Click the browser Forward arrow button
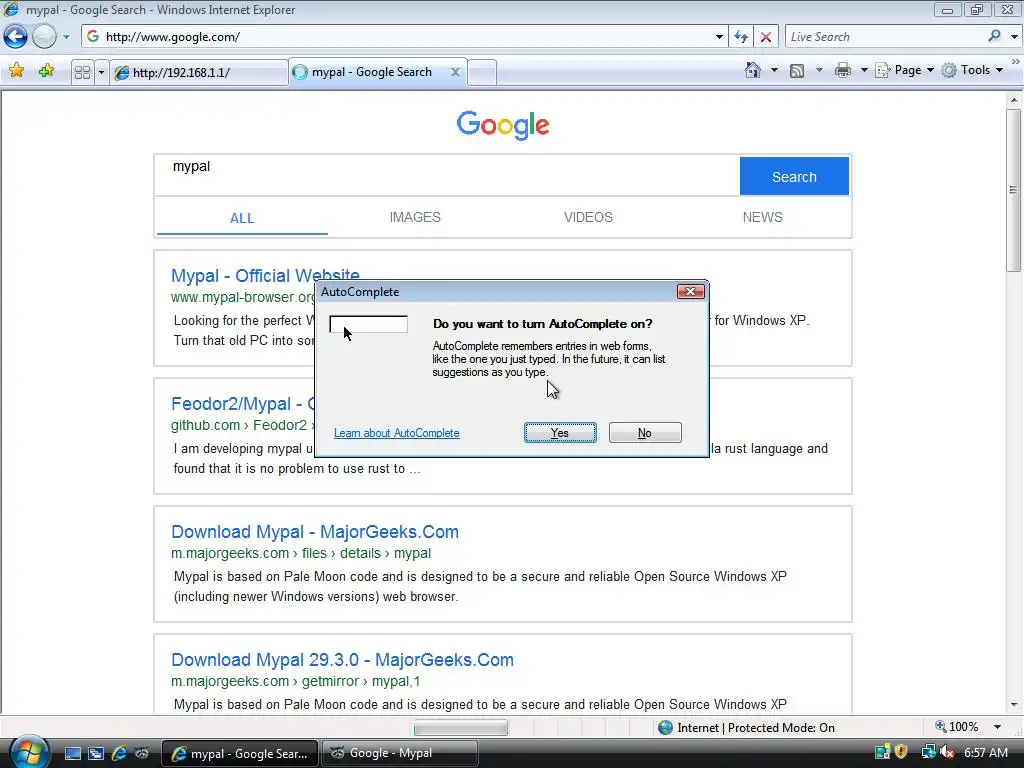The image size is (1024, 768). 44,37
